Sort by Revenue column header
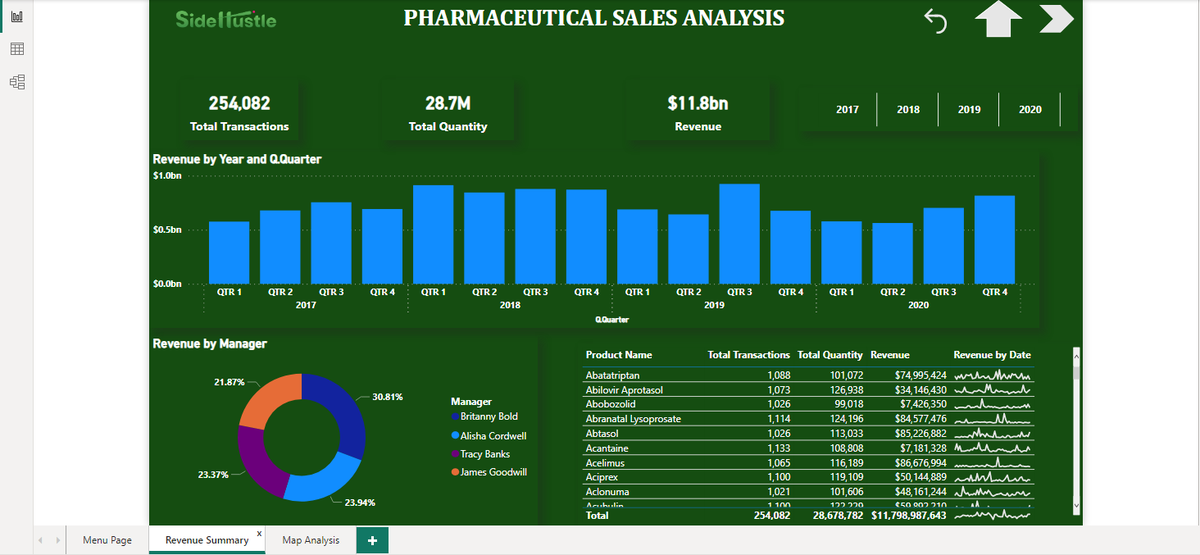1200x555 pixels. click(890, 355)
